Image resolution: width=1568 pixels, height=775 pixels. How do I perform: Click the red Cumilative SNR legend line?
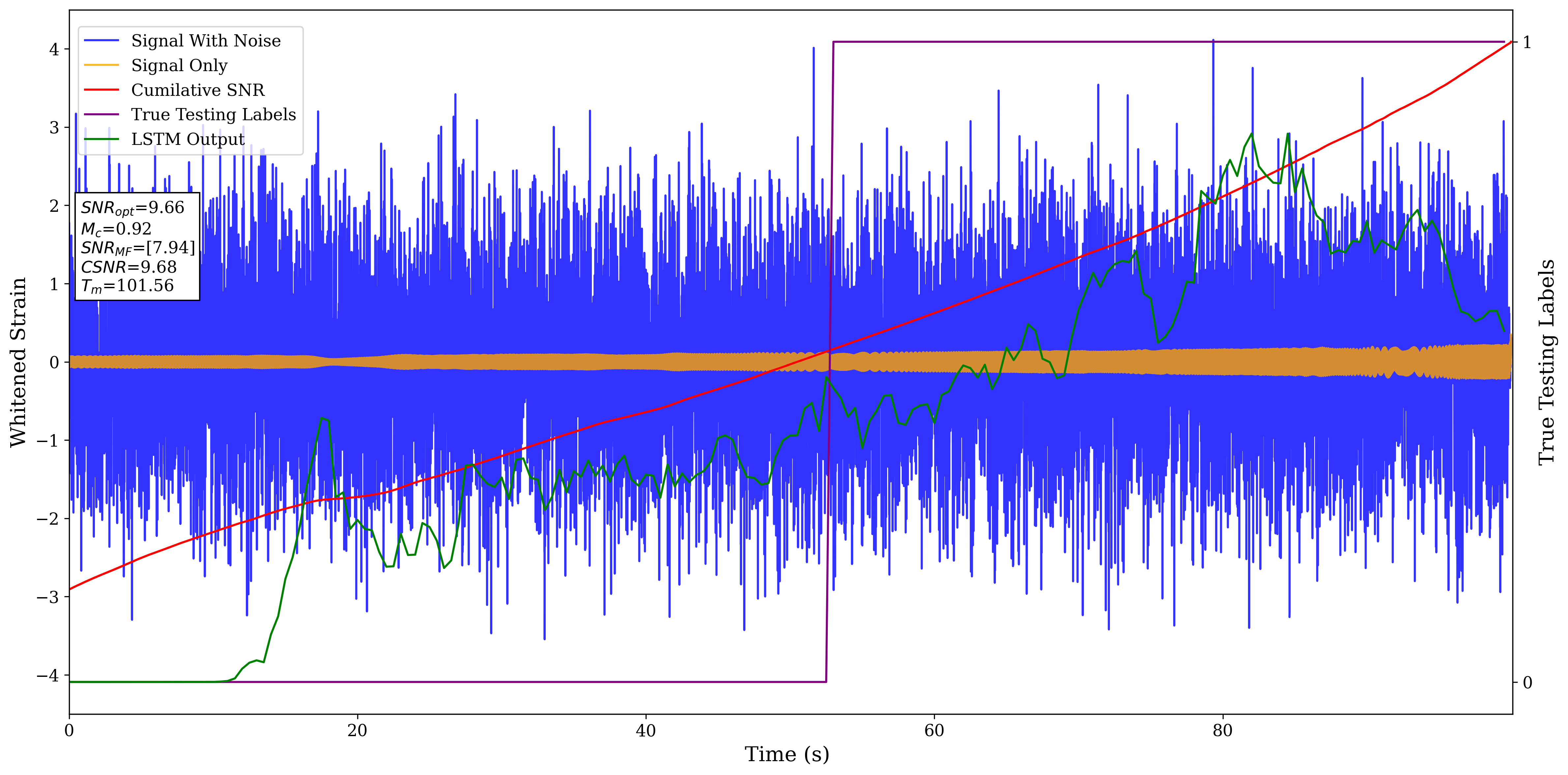(x=101, y=90)
